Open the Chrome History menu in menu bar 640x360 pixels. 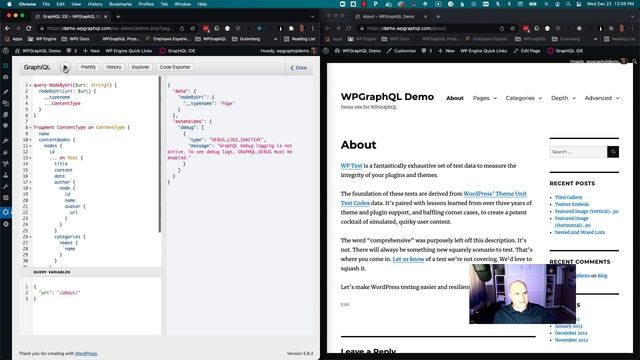click(x=95, y=4)
